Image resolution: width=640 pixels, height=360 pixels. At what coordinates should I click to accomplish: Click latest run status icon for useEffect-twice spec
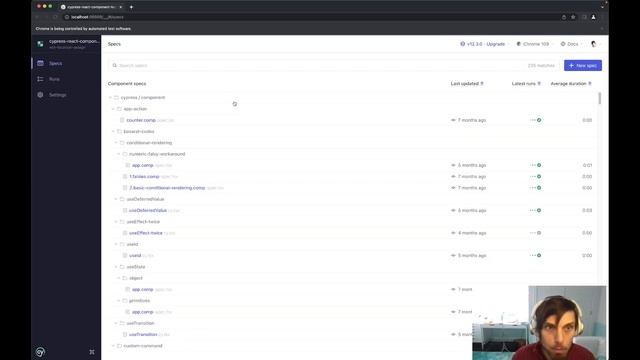click(539, 233)
